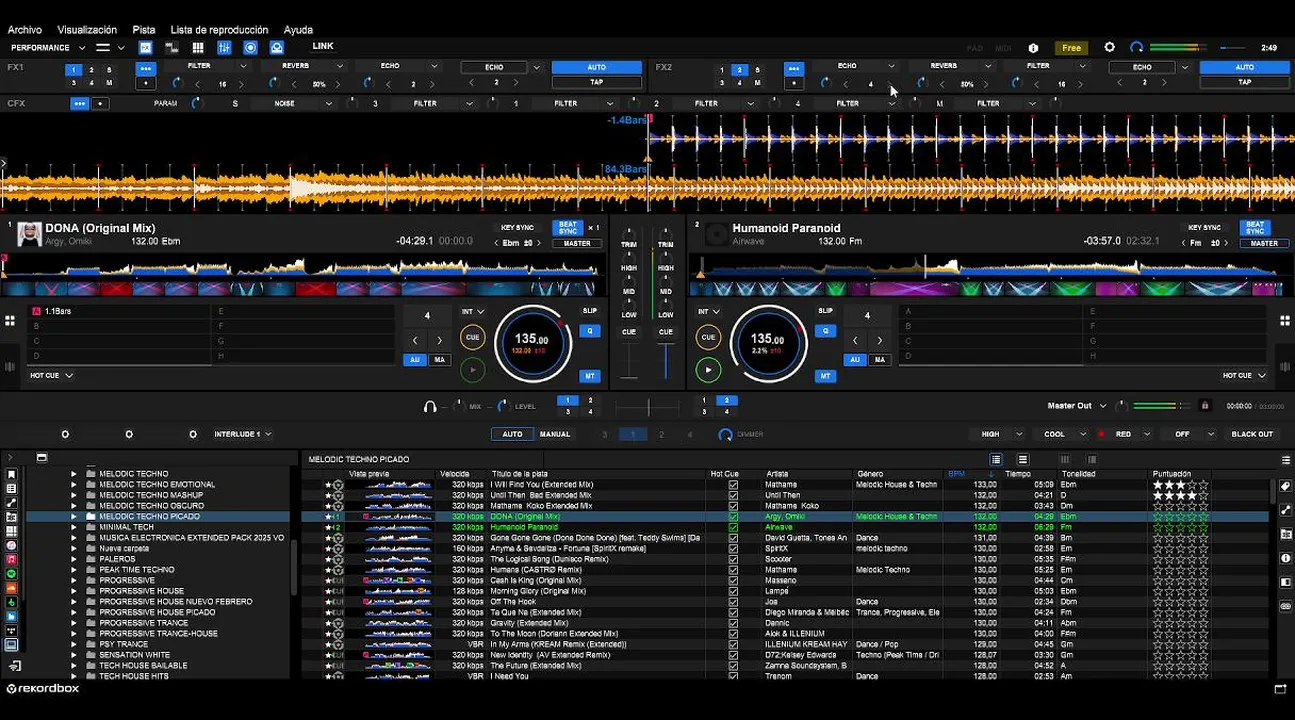Open Archivo menu
Viewport: 1295px width, 720px height.
(25, 30)
